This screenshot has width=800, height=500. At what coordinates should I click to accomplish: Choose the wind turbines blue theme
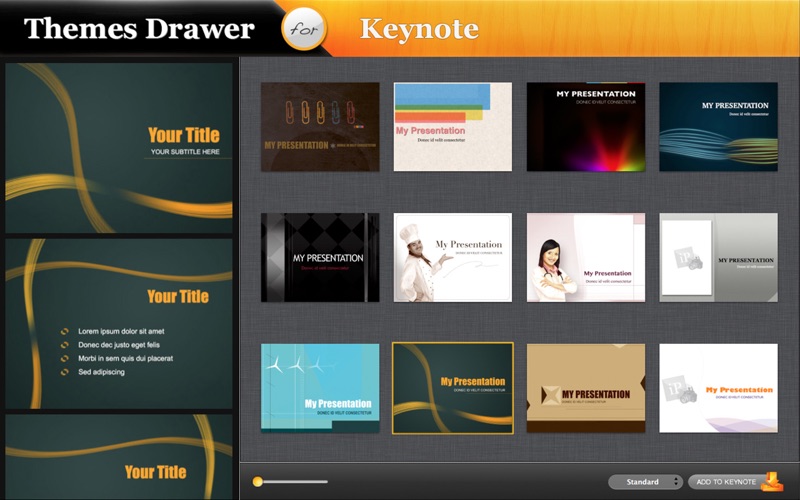pyautogui.click(x=320, y=388)
